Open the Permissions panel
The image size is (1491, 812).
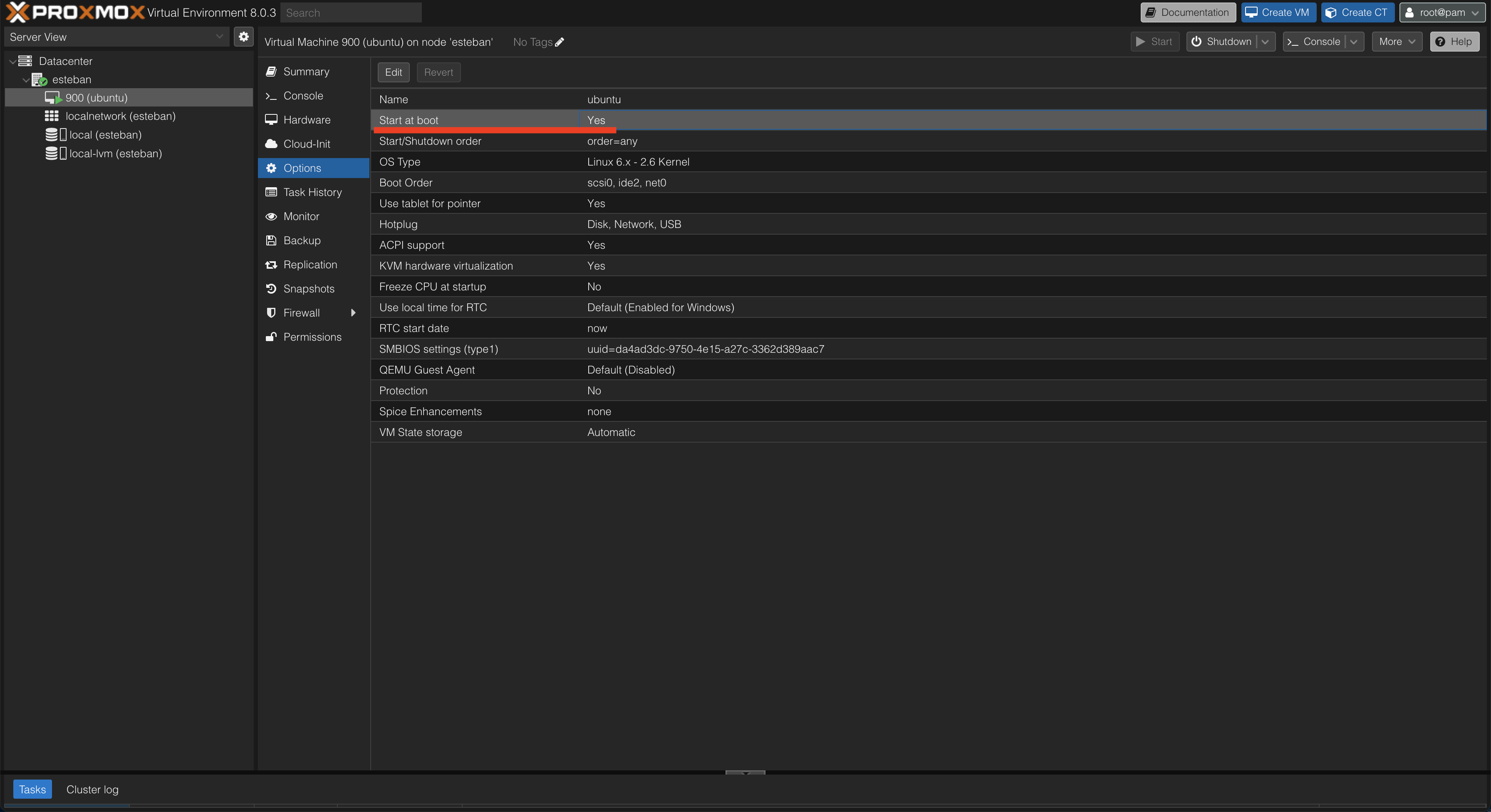(313, 337)
